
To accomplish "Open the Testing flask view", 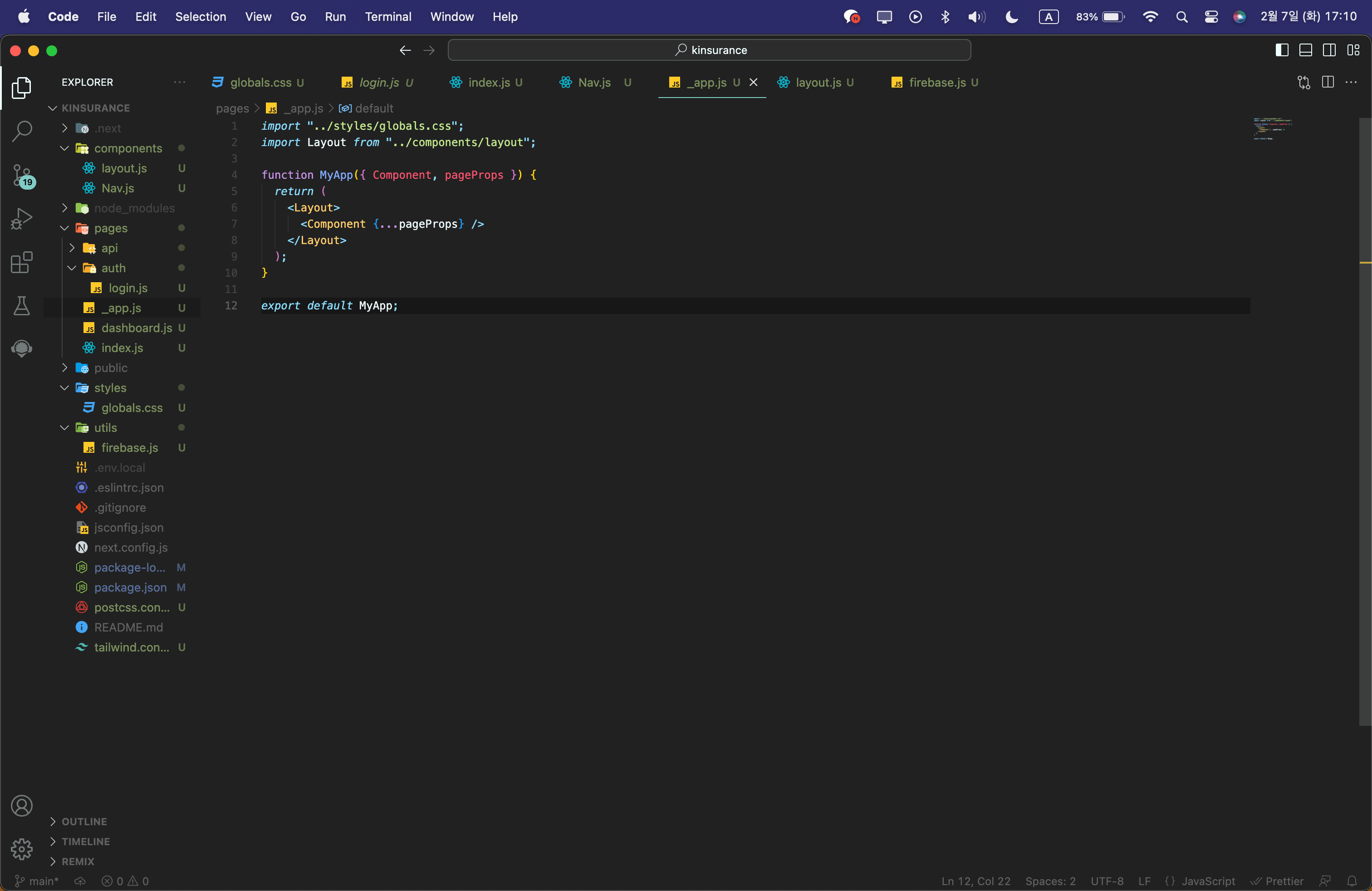I will point(22,305).
